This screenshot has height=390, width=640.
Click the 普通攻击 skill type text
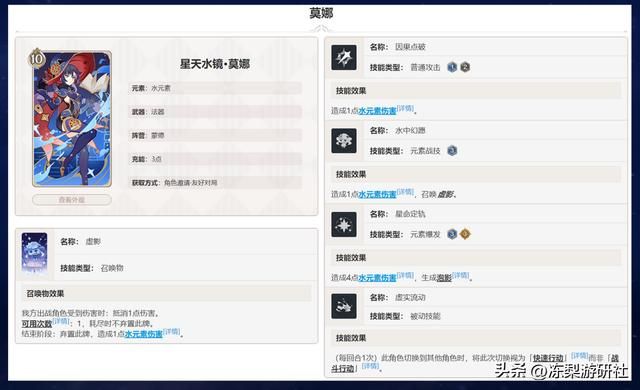(425, 68)
